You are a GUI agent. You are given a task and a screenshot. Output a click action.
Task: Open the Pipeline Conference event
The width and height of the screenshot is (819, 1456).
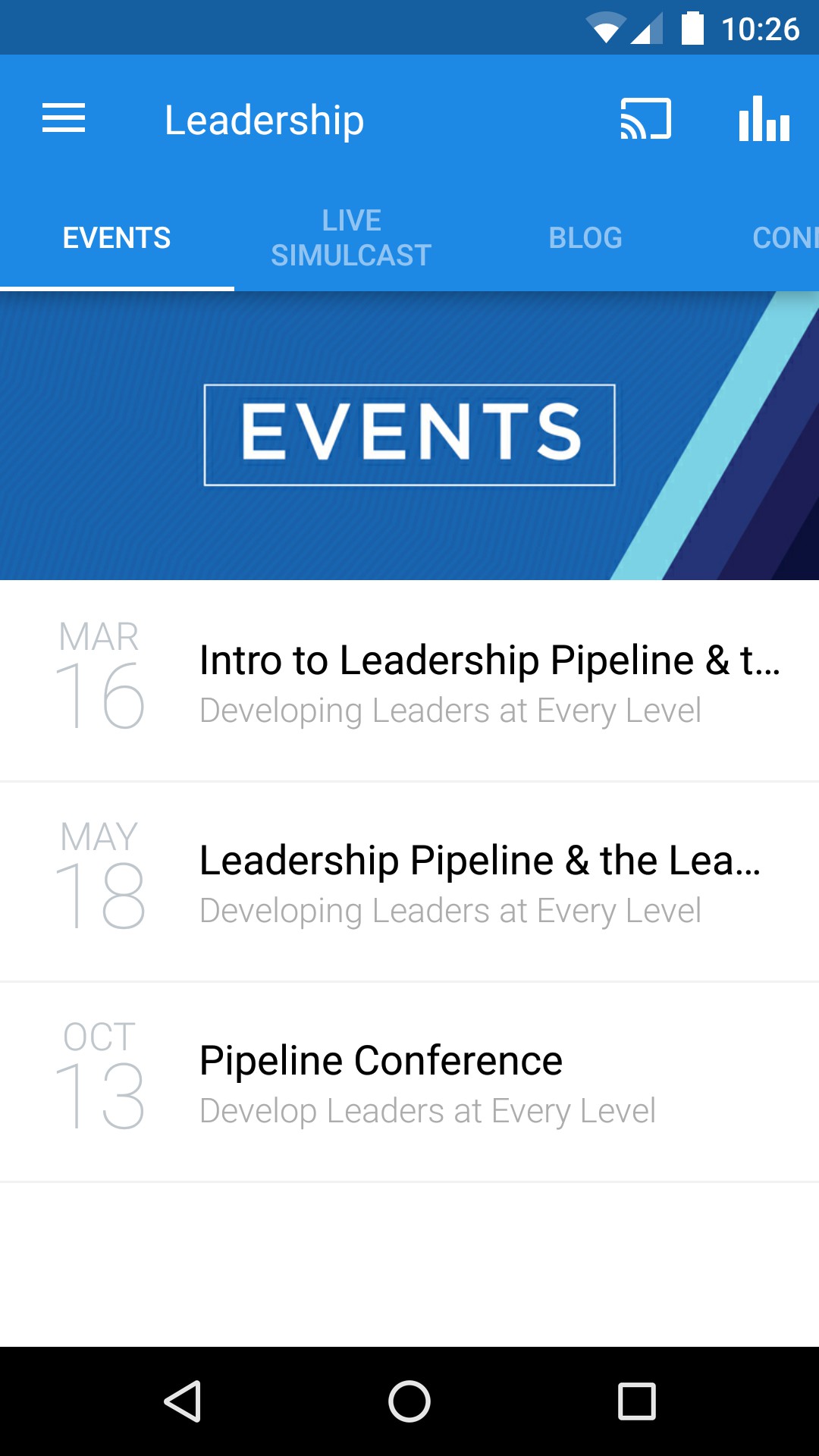point(427,1082)
